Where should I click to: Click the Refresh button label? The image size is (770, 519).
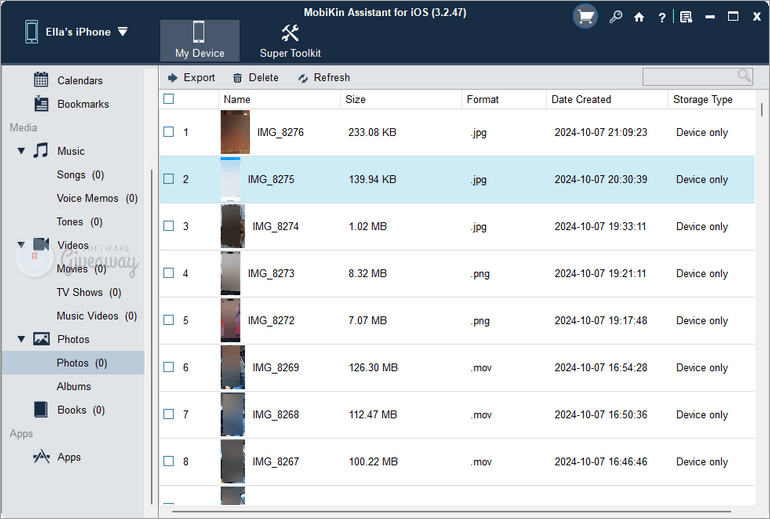[x=332, y=78]
